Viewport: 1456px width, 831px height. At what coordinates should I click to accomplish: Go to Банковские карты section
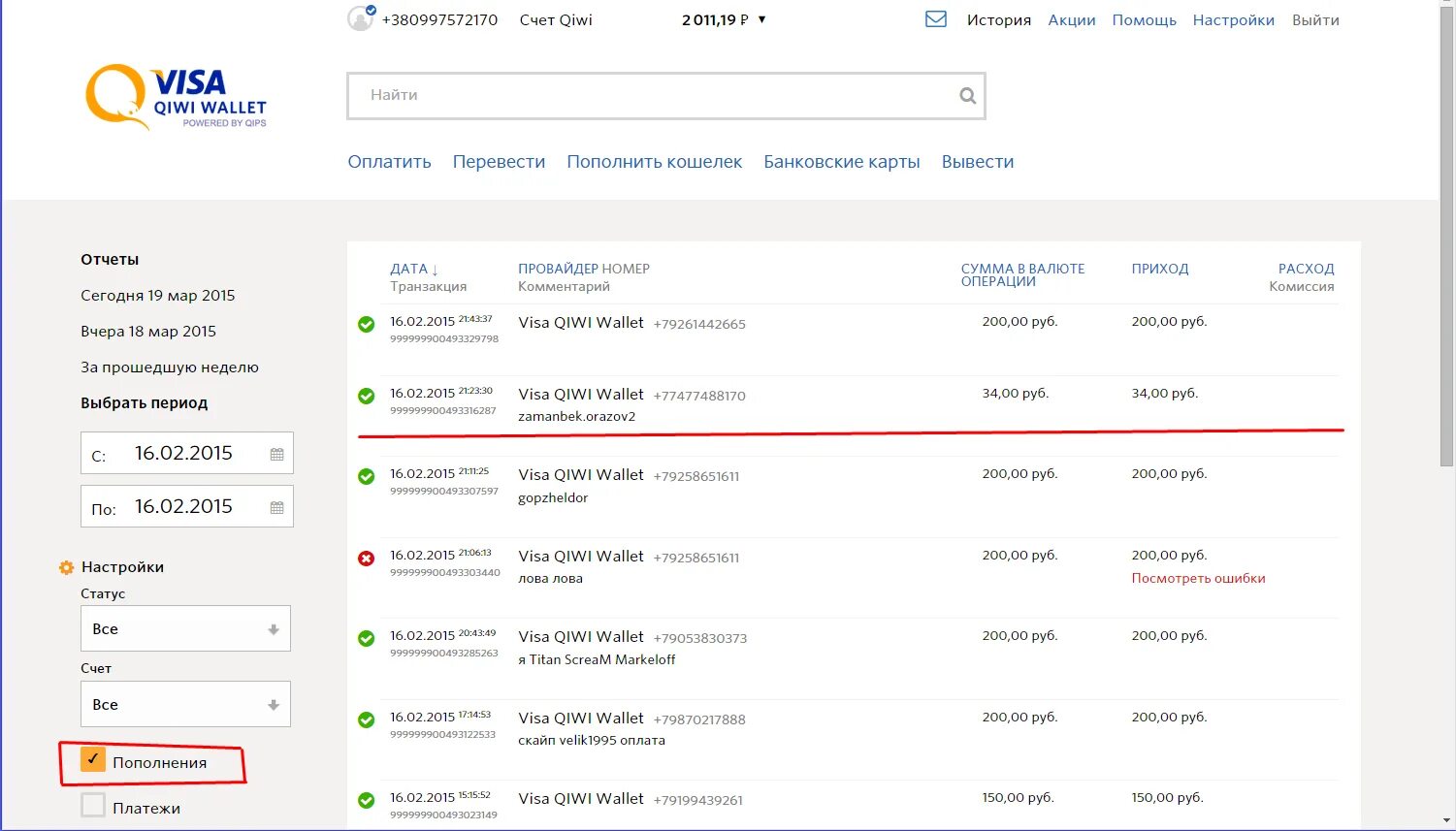point(842,162)
